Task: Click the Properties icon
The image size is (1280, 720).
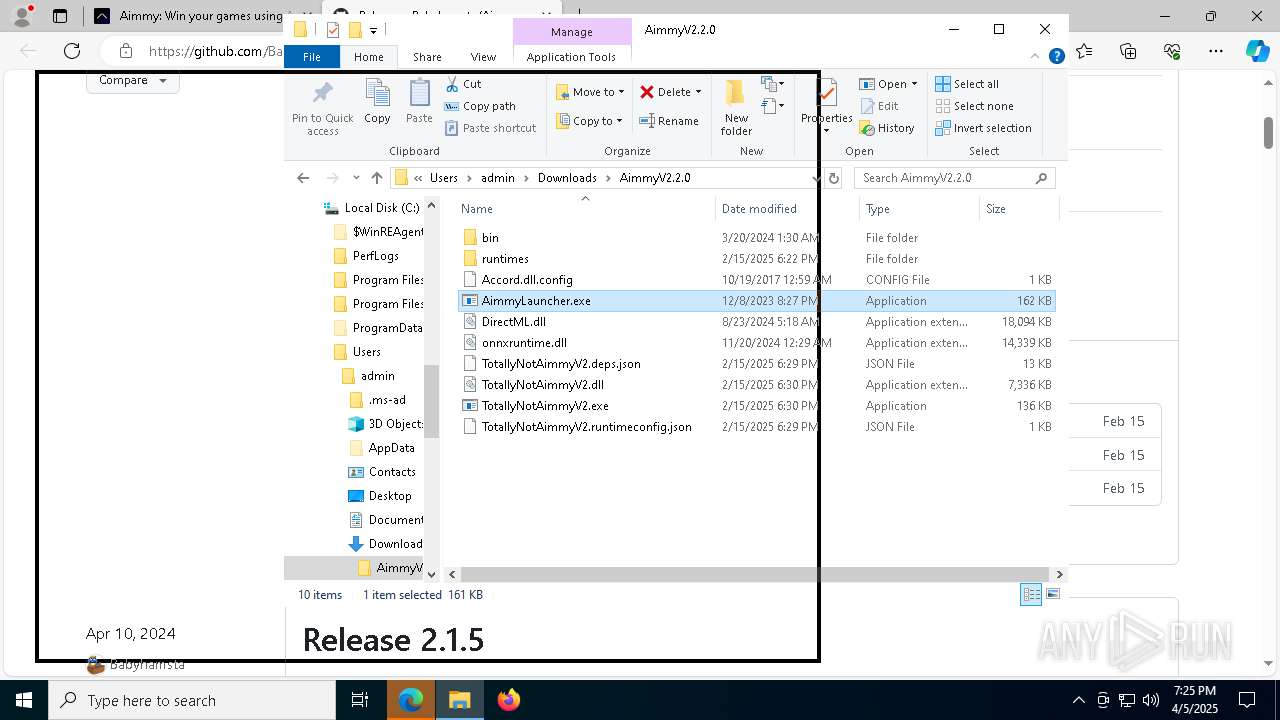Action: [x=826, y=107]
